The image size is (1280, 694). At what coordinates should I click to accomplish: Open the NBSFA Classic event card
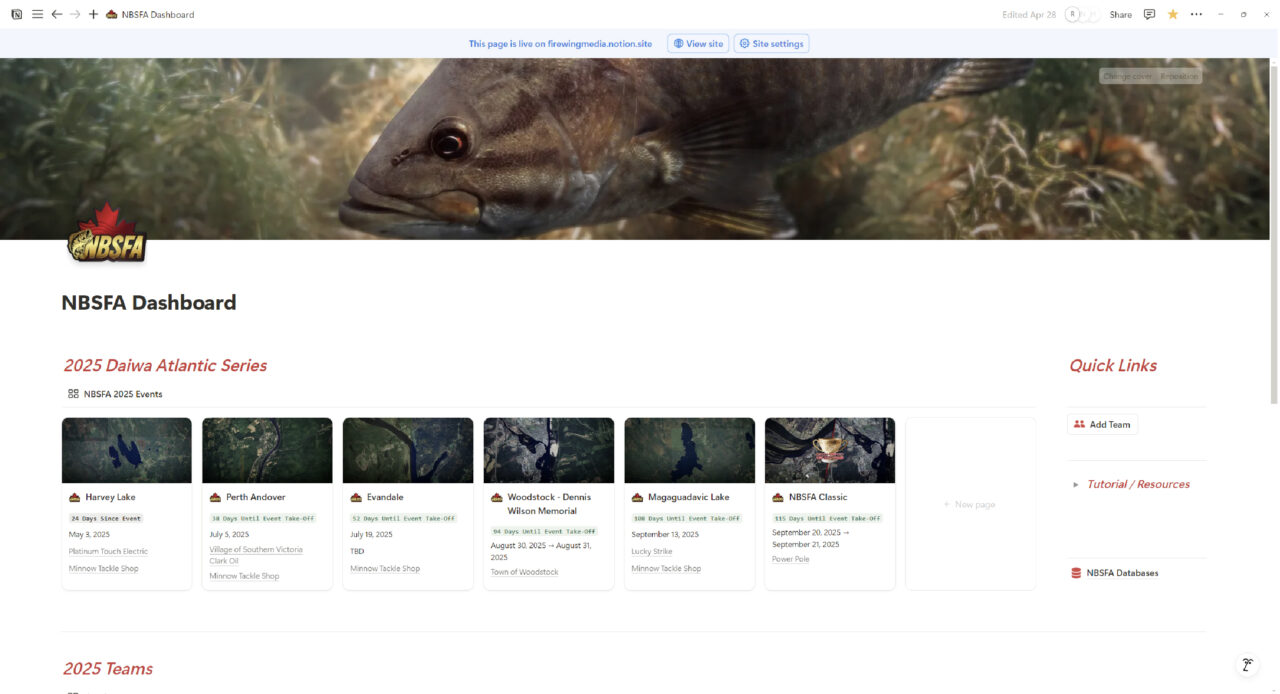829,497
